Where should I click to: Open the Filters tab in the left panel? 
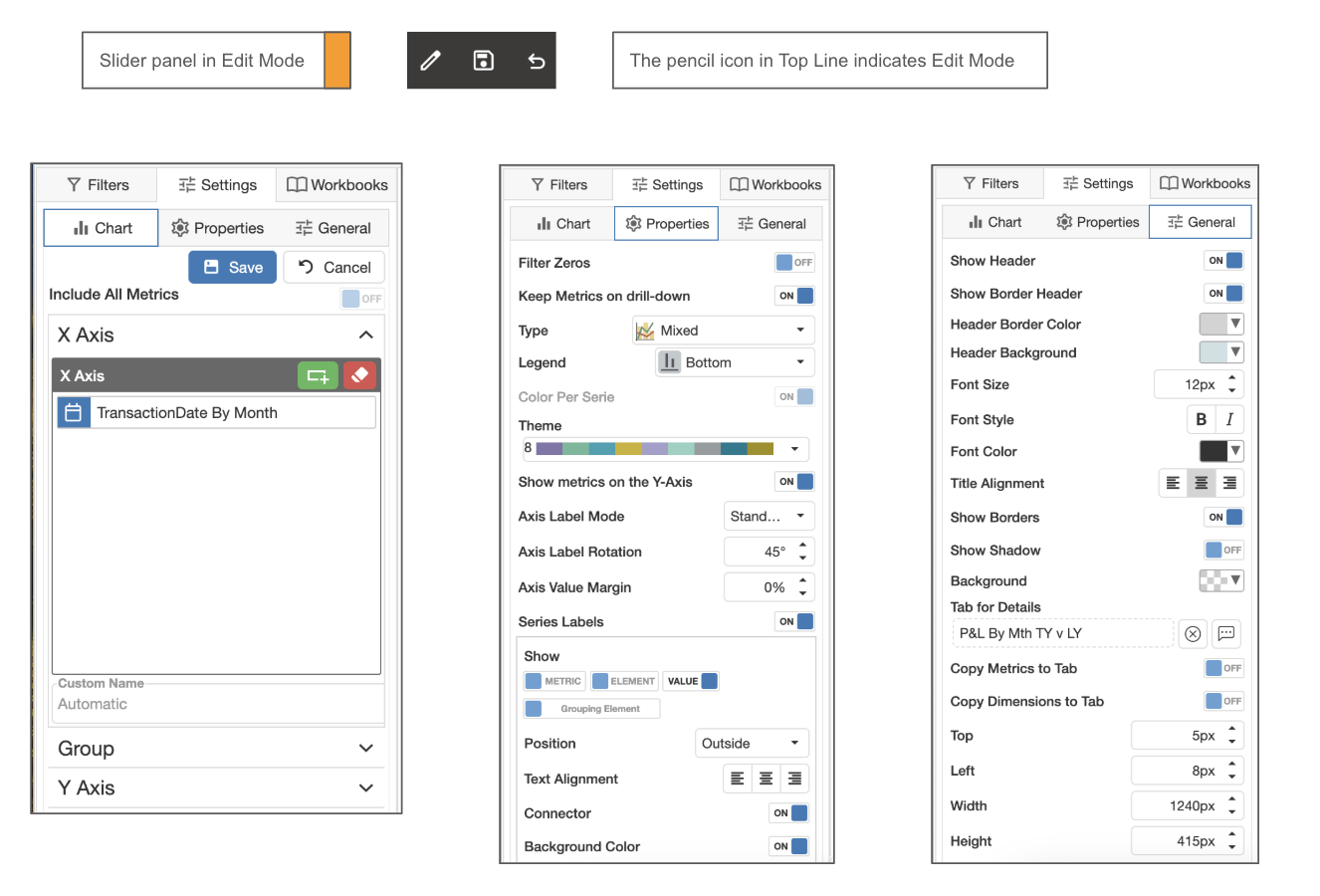click(98, 185)
